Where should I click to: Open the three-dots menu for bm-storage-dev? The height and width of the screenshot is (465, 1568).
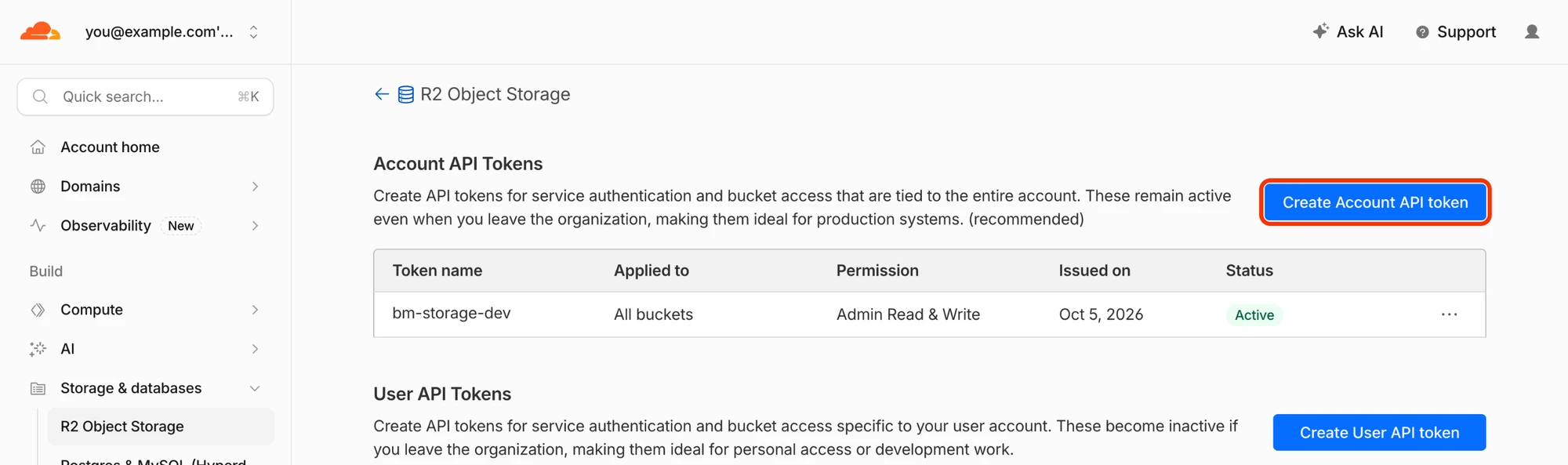coord(1449,314)
